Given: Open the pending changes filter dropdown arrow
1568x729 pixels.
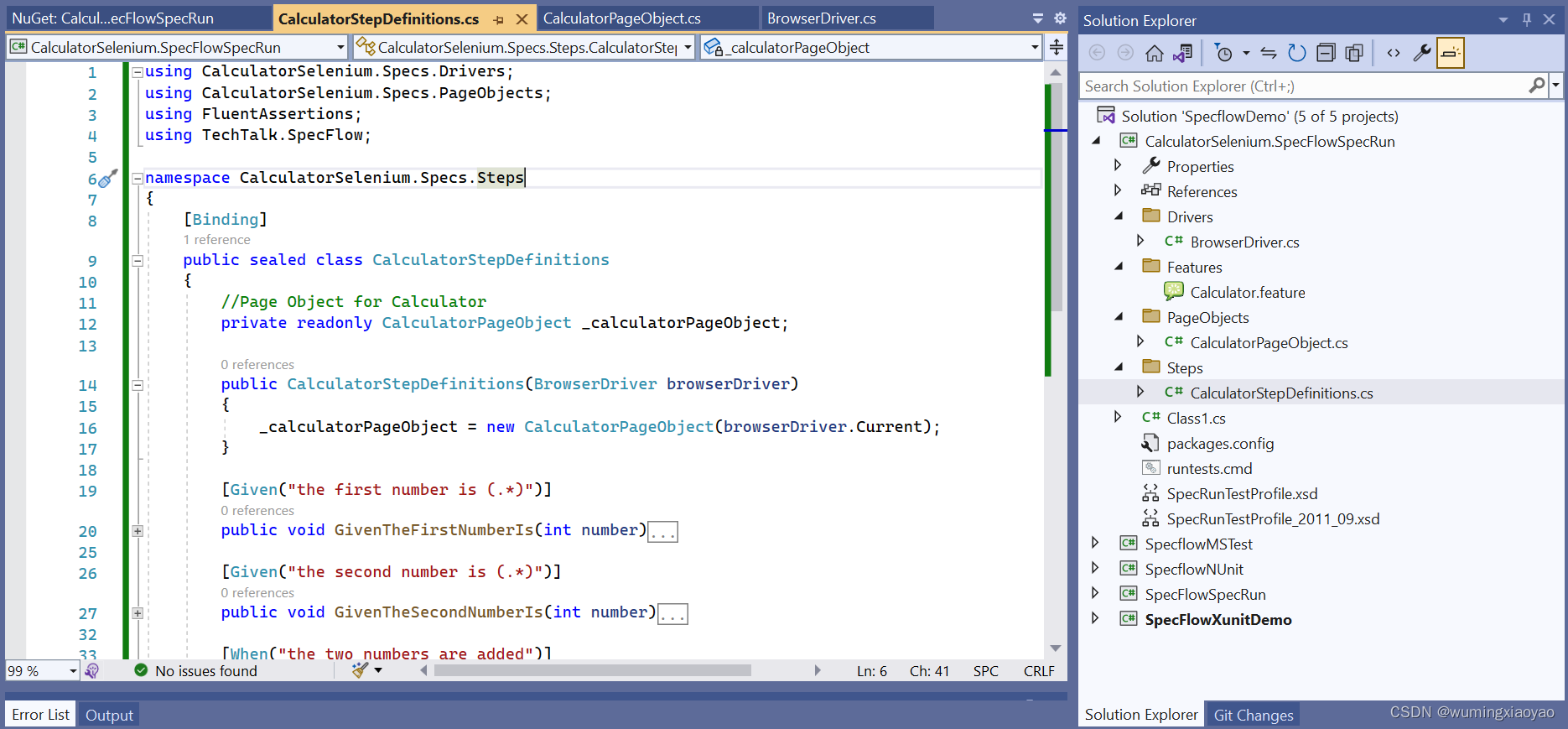Looking at the screenshot, I should point(1246,54).
